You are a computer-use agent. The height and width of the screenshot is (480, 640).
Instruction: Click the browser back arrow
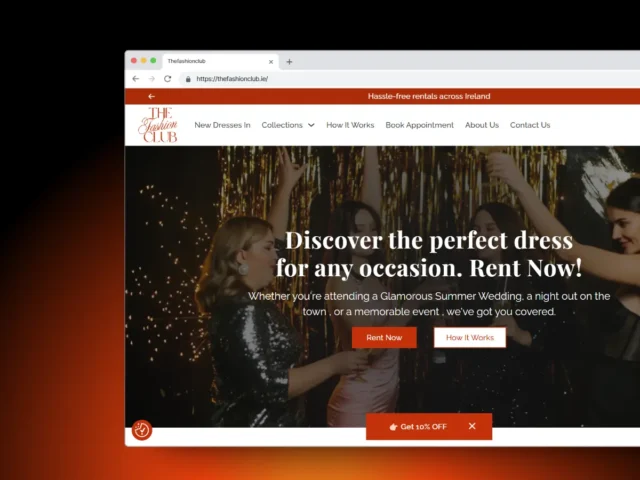pos(136,79)
